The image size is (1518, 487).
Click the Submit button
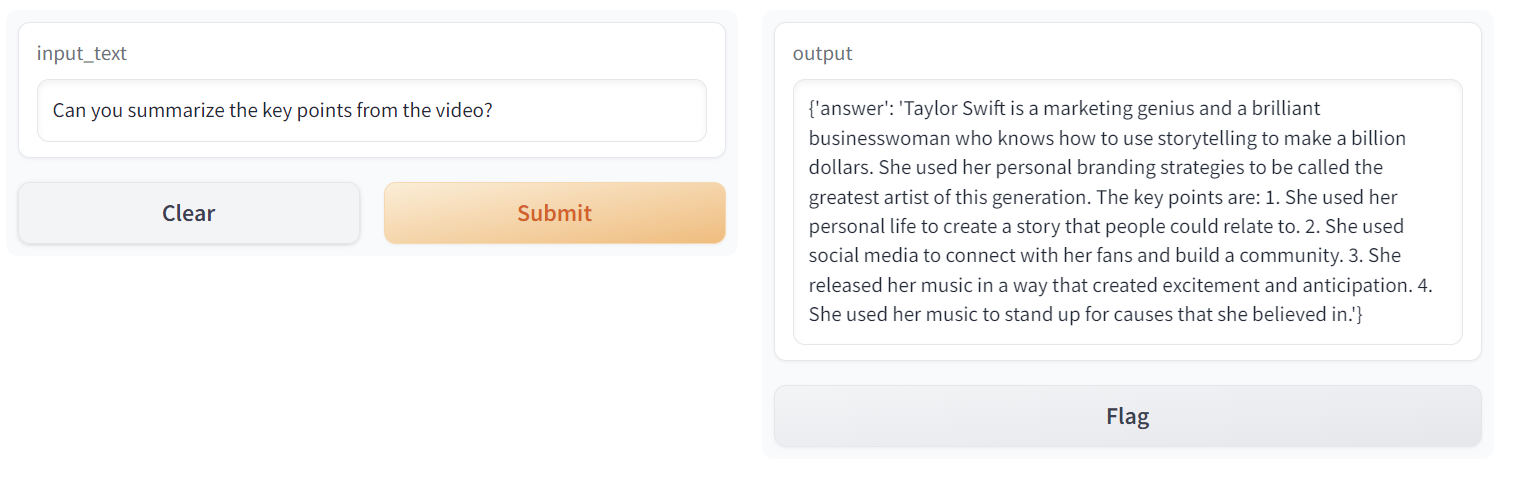point(554,213)
